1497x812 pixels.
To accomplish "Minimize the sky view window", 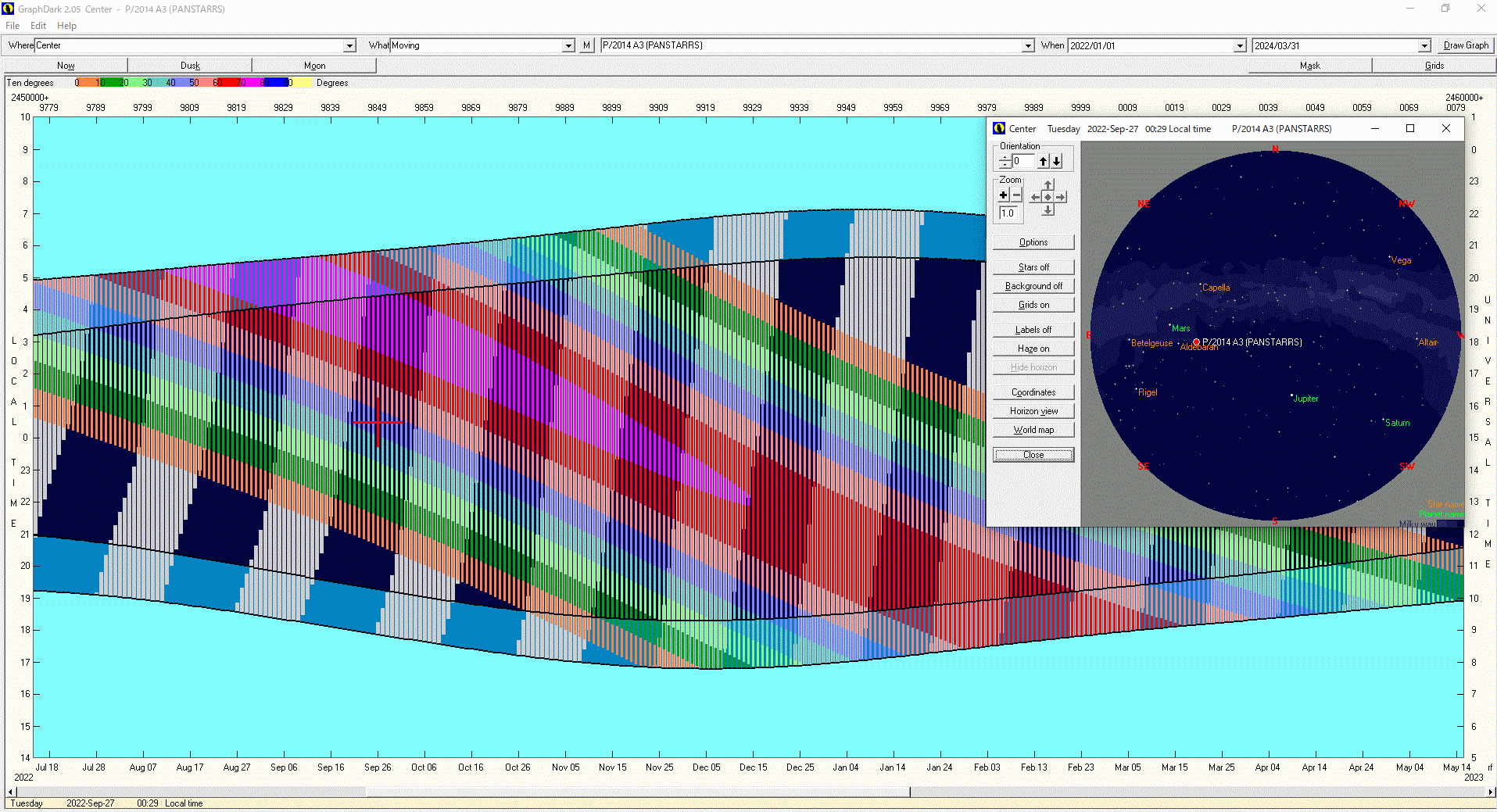I will pyautogui.click(x=1375, y=128).
